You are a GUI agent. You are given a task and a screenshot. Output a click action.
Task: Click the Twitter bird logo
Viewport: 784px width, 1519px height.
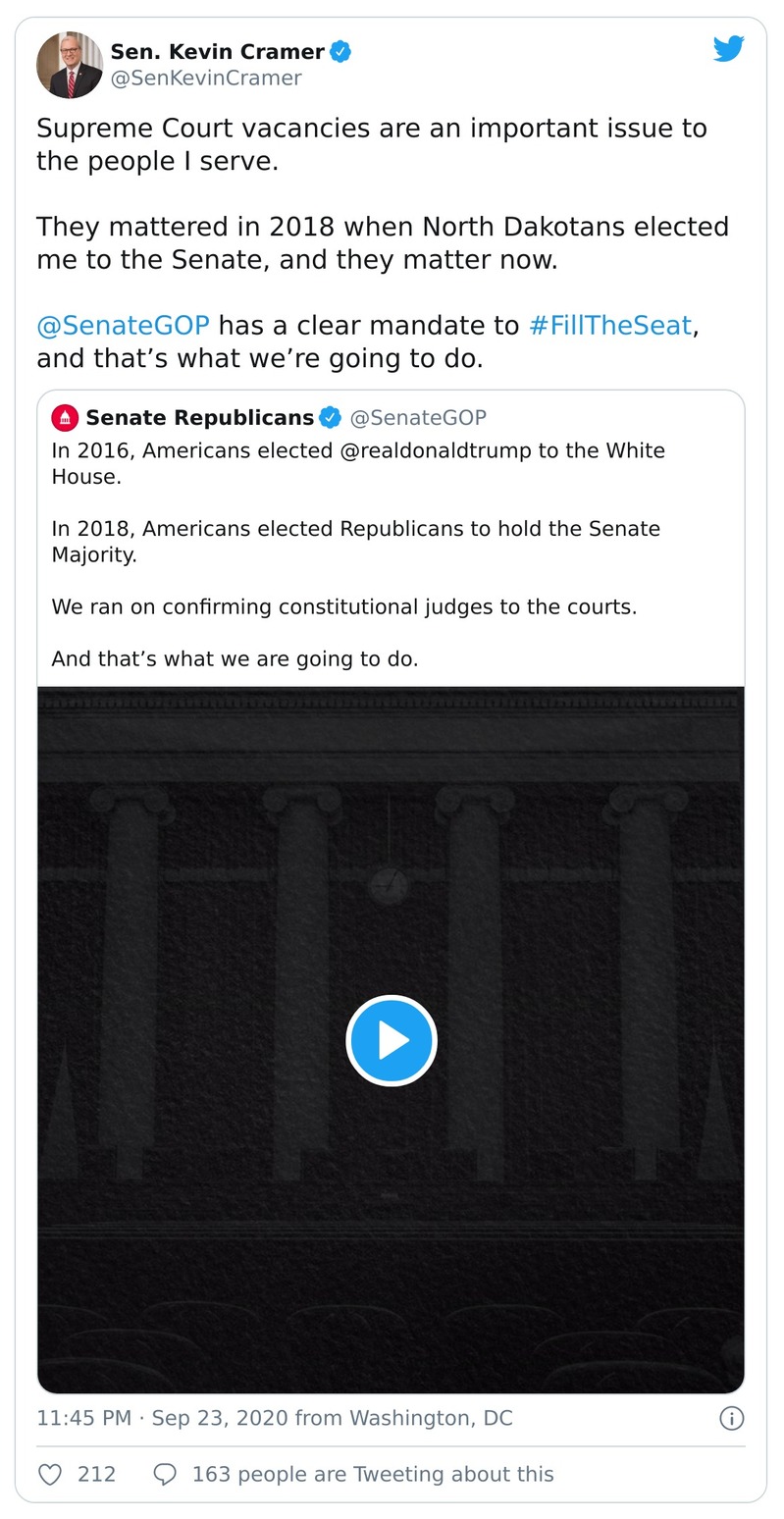(729, 47)
